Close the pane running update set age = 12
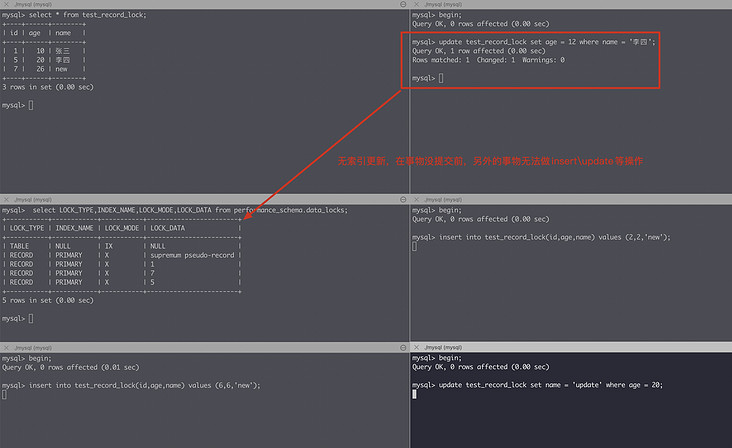The height and width of the screenshot is (448, 732). click(x=416, y=4)
